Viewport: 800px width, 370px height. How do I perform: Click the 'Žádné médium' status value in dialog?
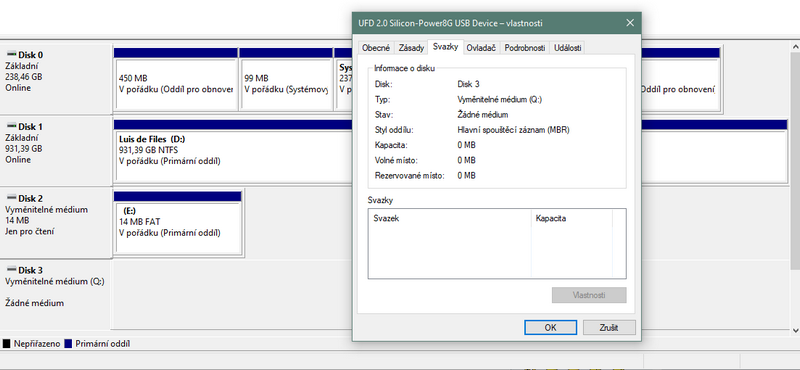tap(483, 114)
